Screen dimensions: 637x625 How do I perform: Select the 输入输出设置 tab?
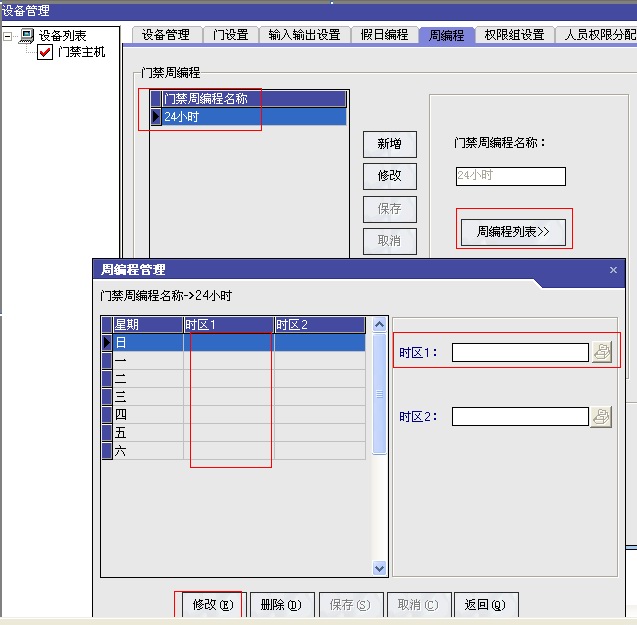(304, 35)
